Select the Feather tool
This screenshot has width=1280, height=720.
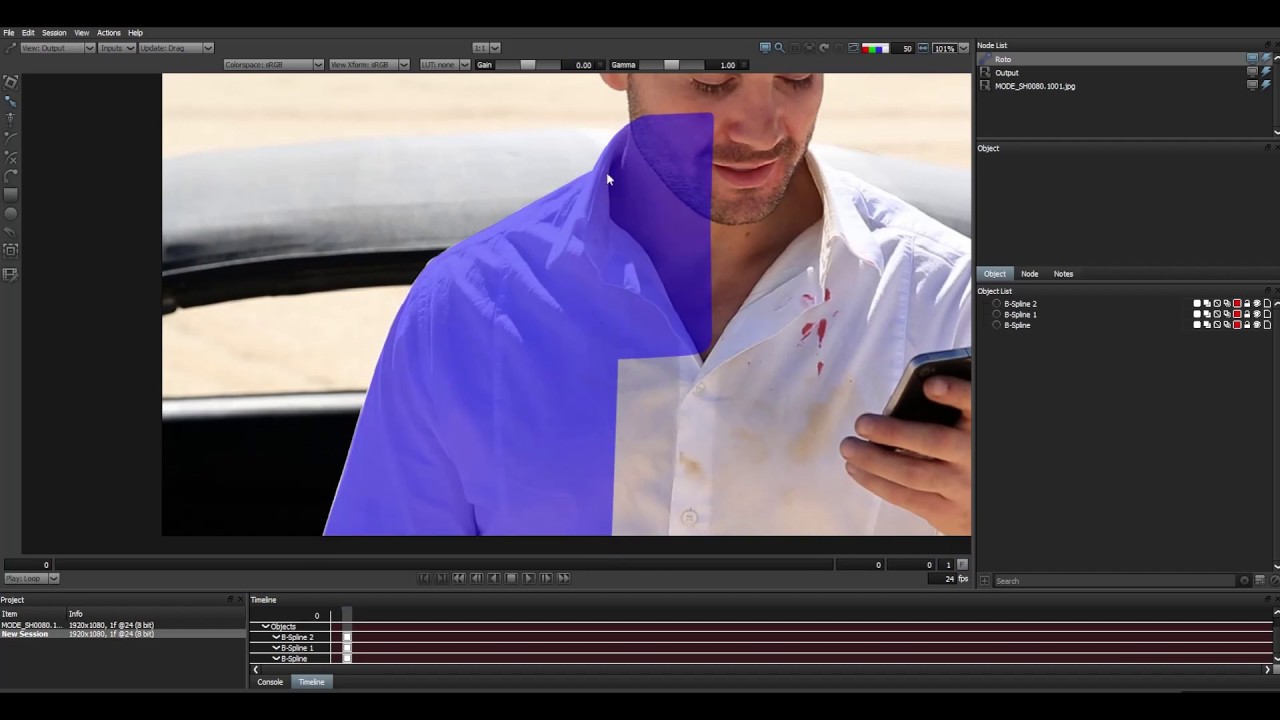point(11,232)
